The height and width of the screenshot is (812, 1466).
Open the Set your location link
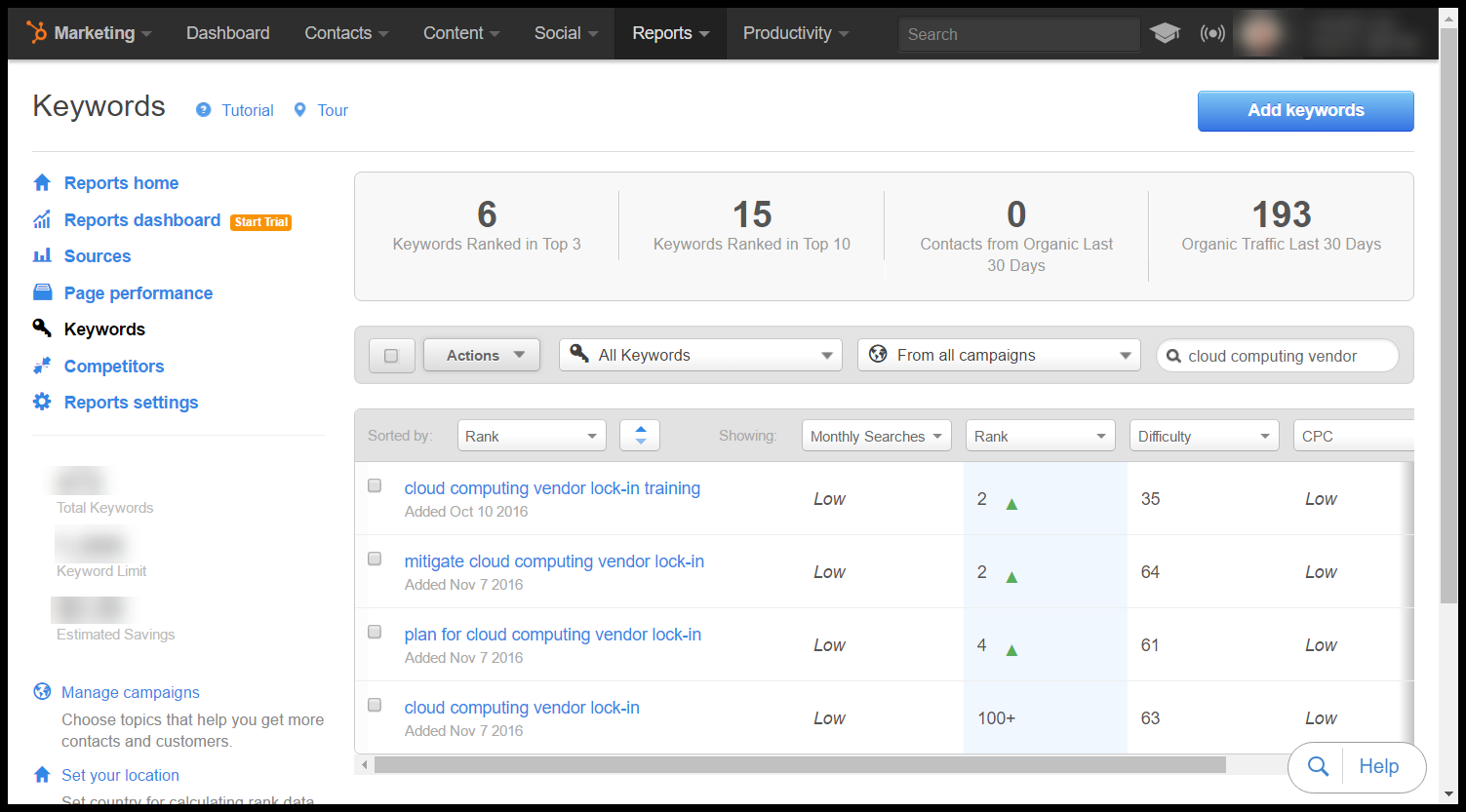tap(120, 775)
